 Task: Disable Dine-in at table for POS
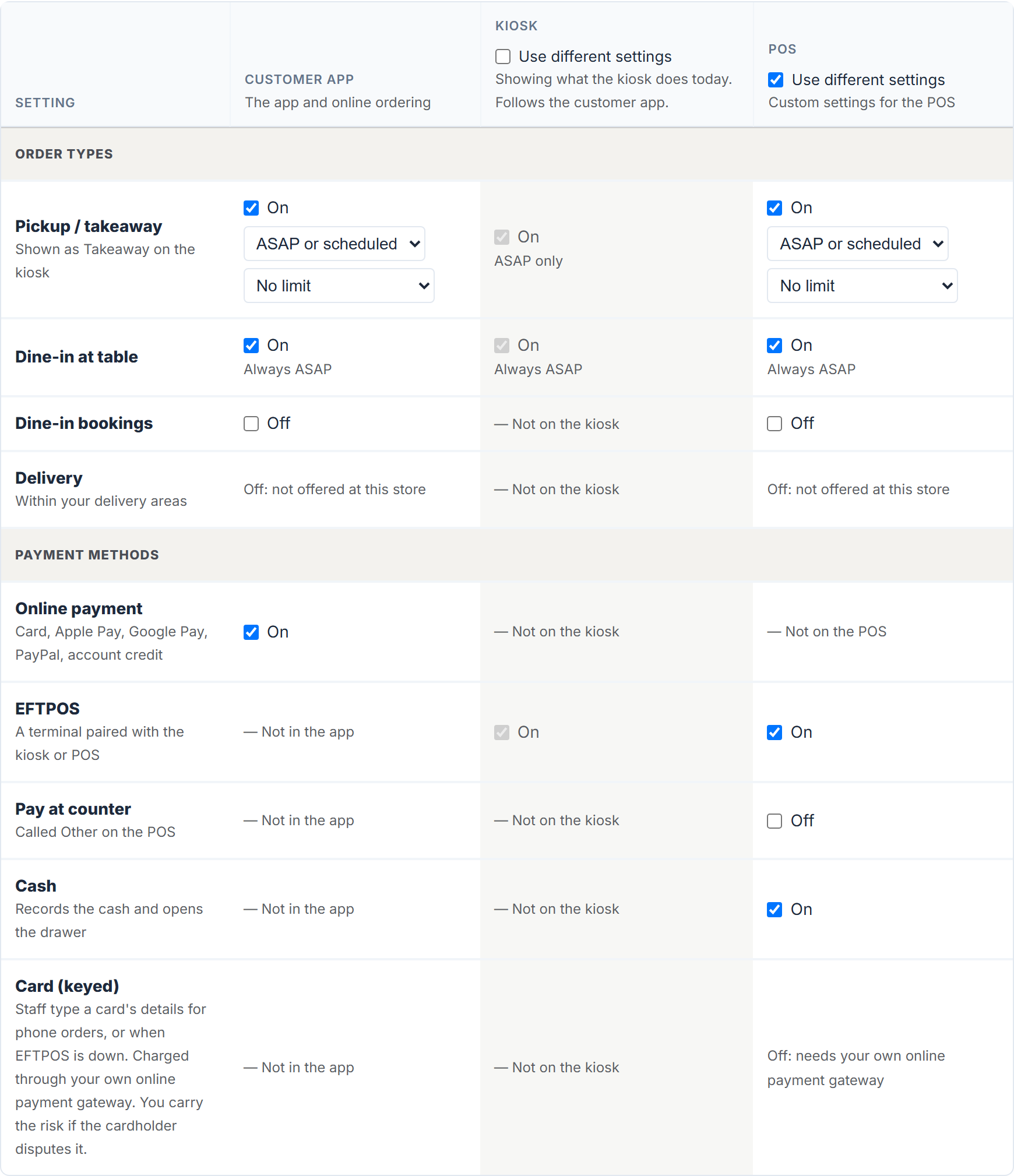point(774,346)
